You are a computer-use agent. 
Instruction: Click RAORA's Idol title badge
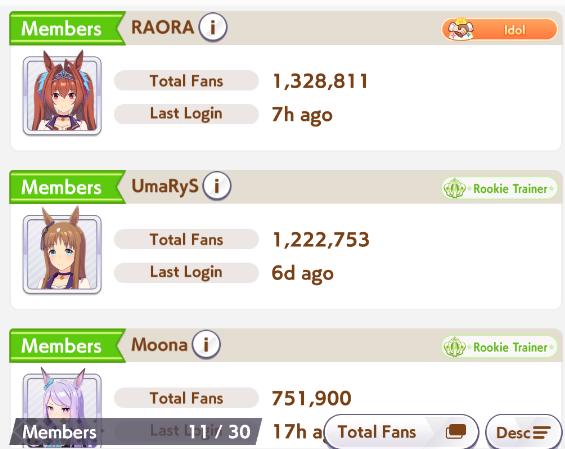tap(499, 30)
